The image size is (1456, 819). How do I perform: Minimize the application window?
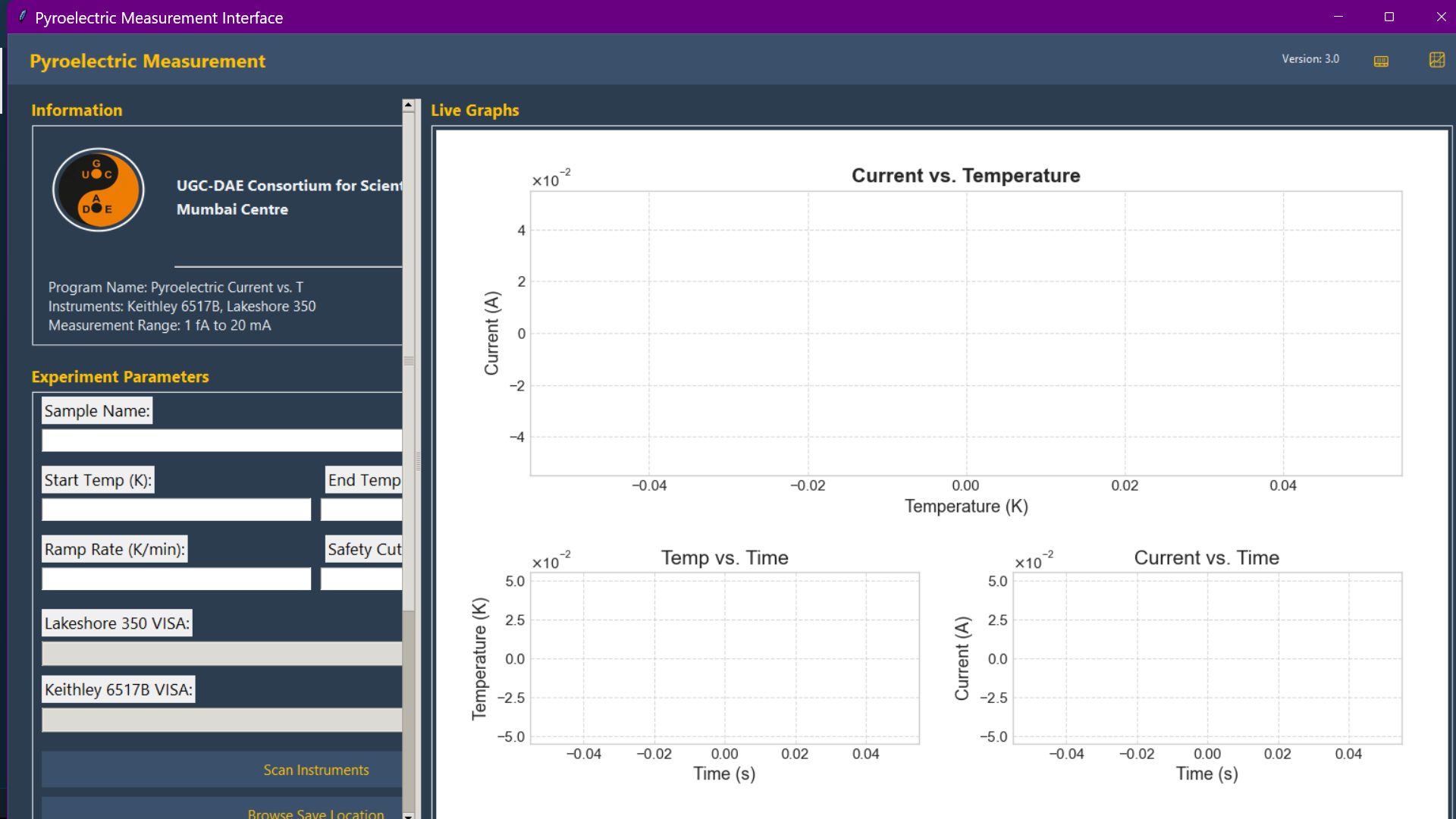click(x=1338, y=17)
